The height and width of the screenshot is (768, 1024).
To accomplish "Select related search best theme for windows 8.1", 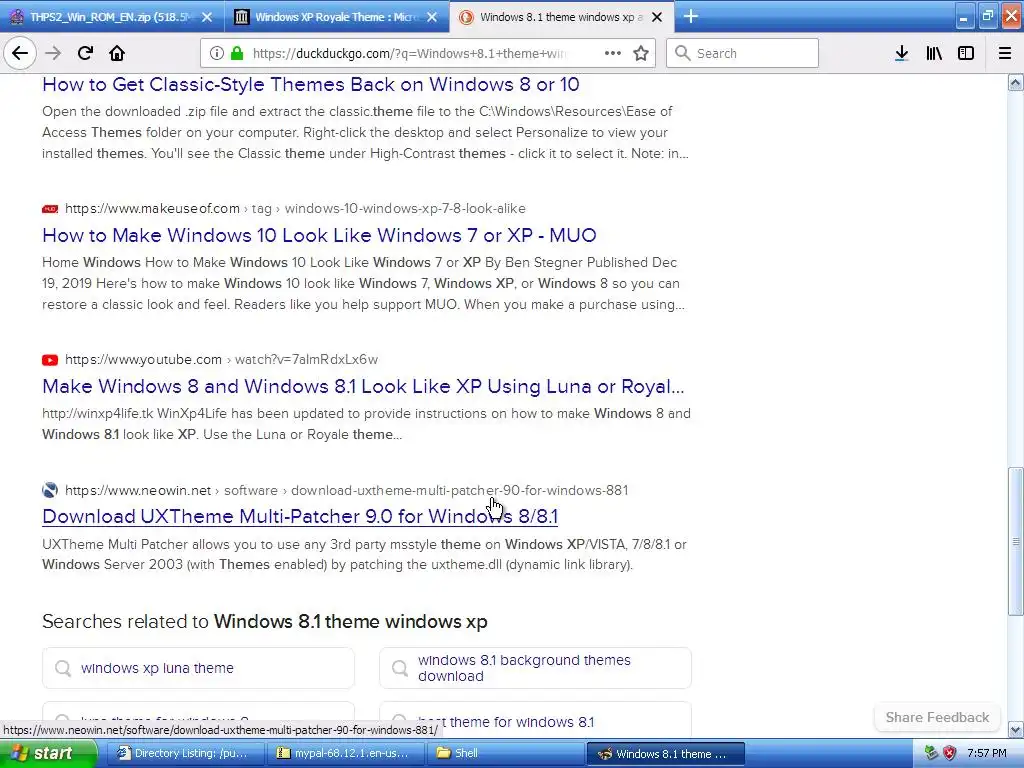I will tap(535, 721).
